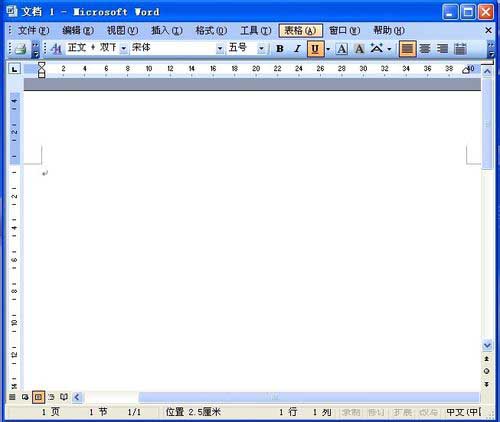Click 录制 indicator in status bar
The height and width of the screenshot is (422, 500).
351,413
